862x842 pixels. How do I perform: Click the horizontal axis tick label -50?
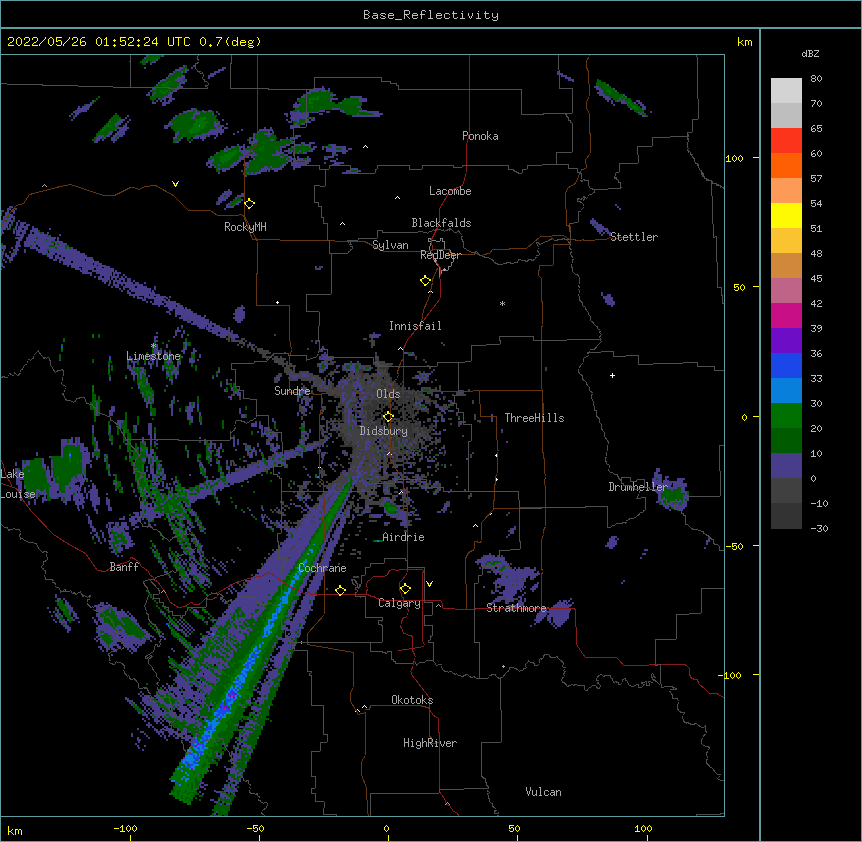tap(255, 828)
